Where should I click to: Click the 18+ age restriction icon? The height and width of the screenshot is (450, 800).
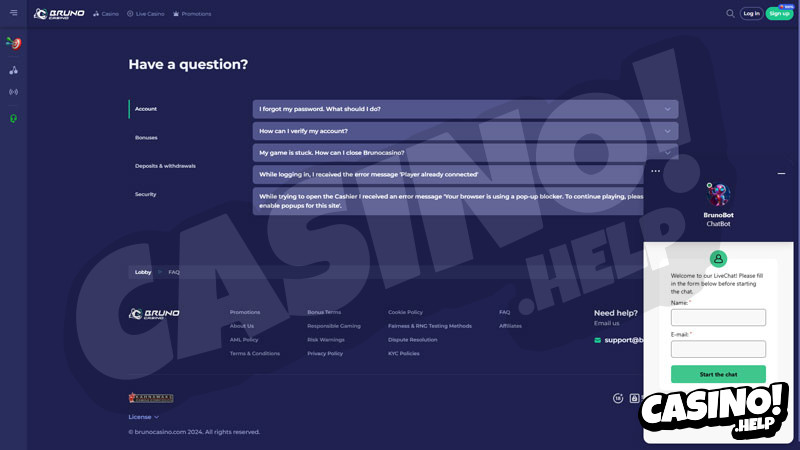618,398
